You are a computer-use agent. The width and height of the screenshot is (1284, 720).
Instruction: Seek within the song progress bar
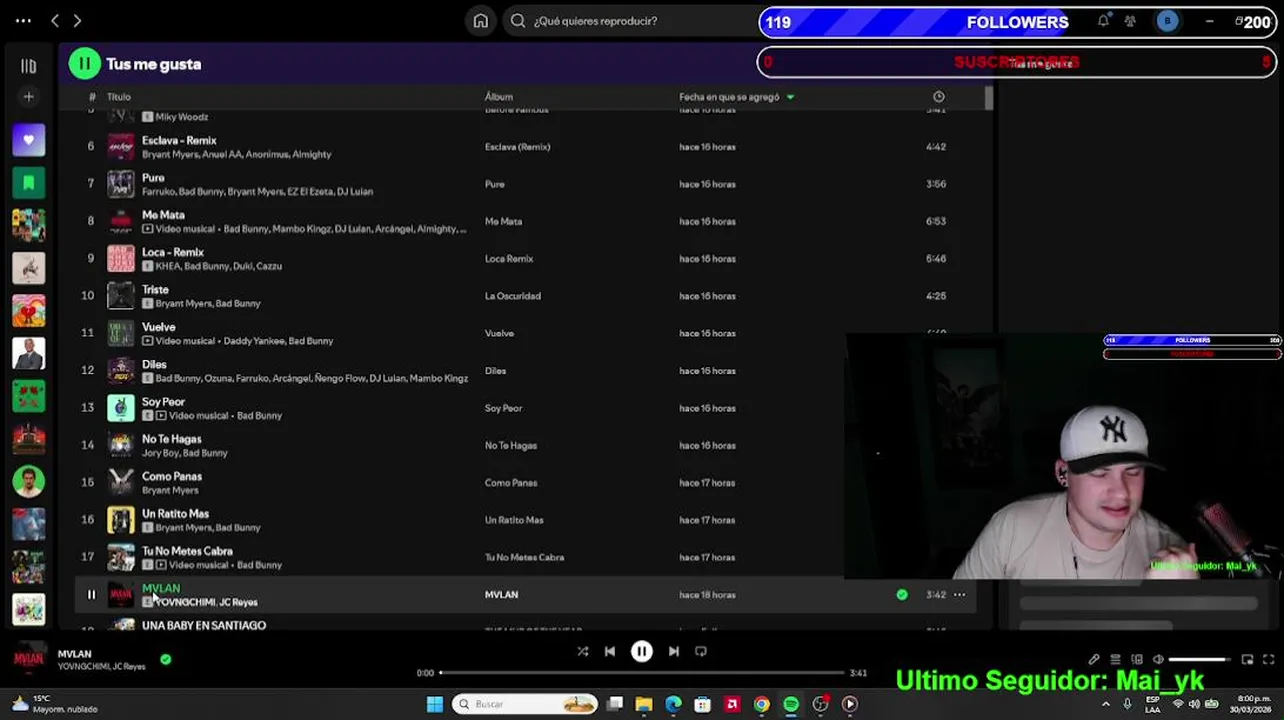tap(643, 673)
